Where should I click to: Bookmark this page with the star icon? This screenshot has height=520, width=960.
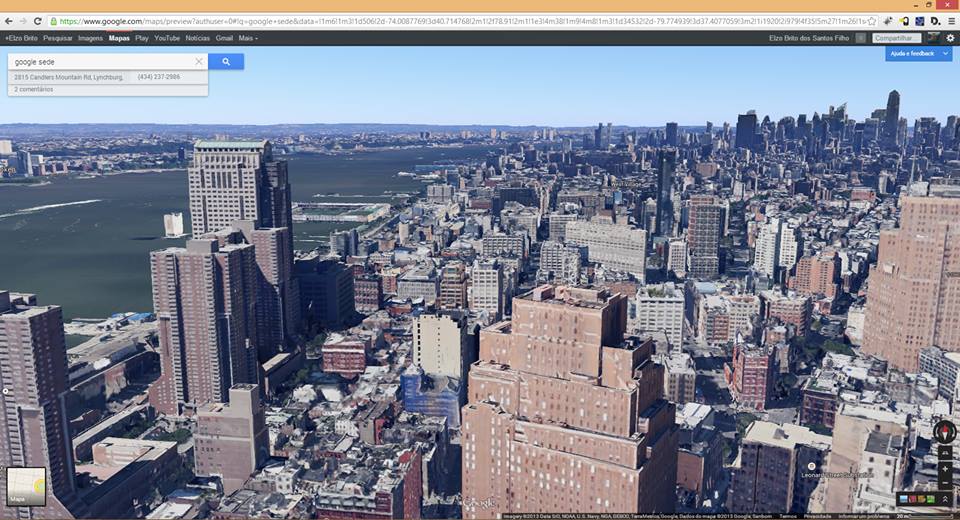(872, 21)
